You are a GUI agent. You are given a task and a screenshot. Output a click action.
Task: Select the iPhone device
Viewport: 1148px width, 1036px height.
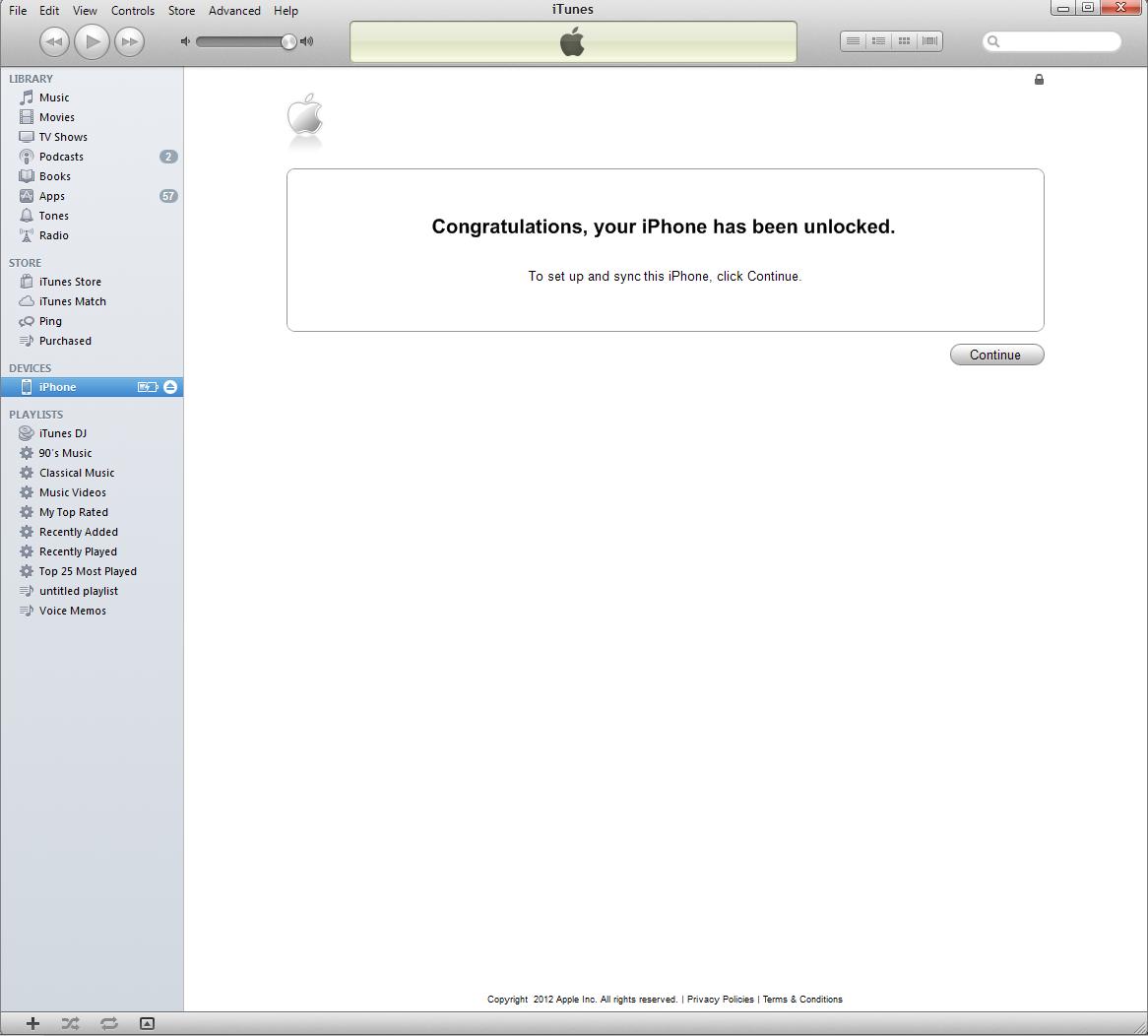click(92, 387)
